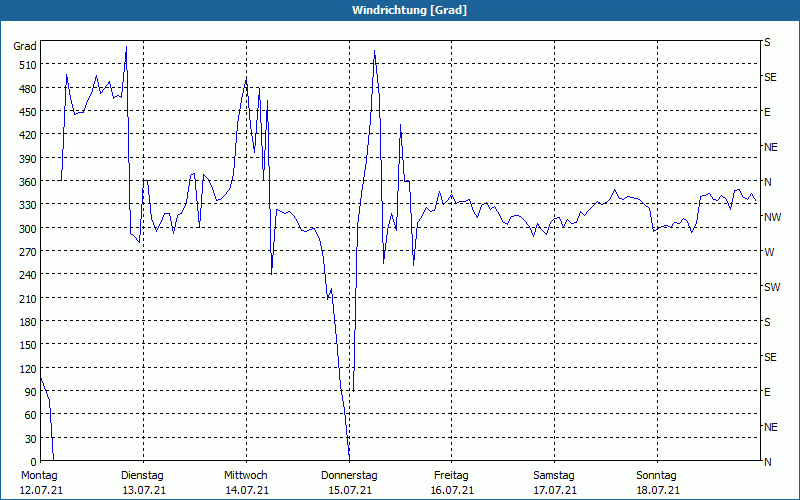This screenshot has height=500, width=800.
Task: Click the 270 axis label
Action: [28, 252]
